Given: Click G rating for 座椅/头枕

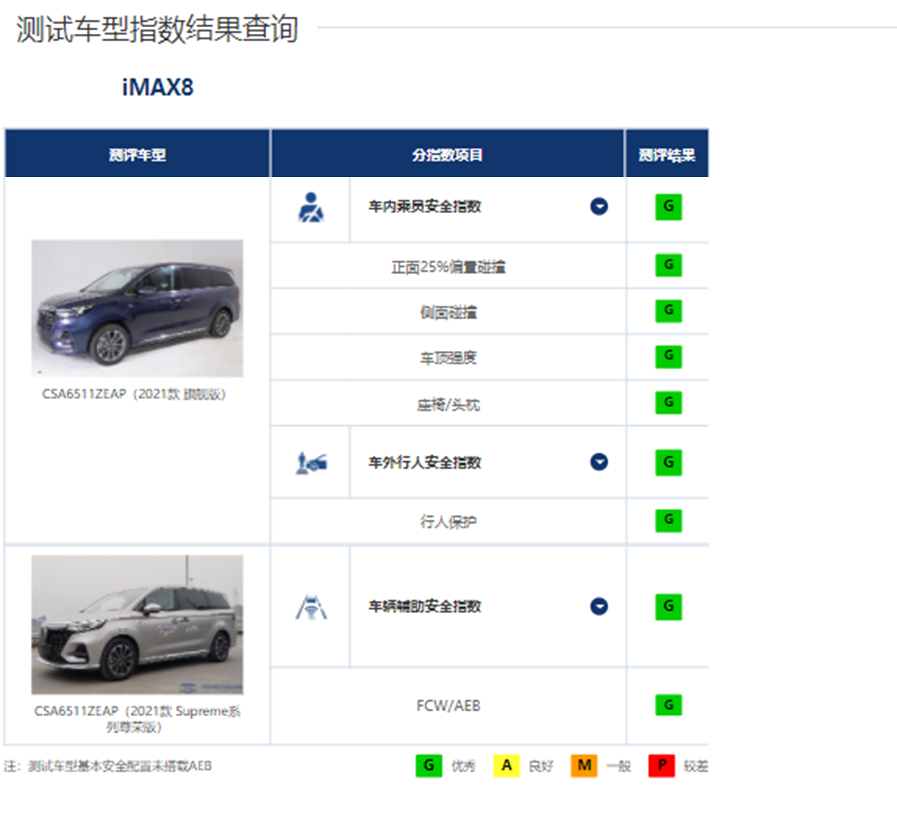Looking at the screenshot, I should (668, 402).
